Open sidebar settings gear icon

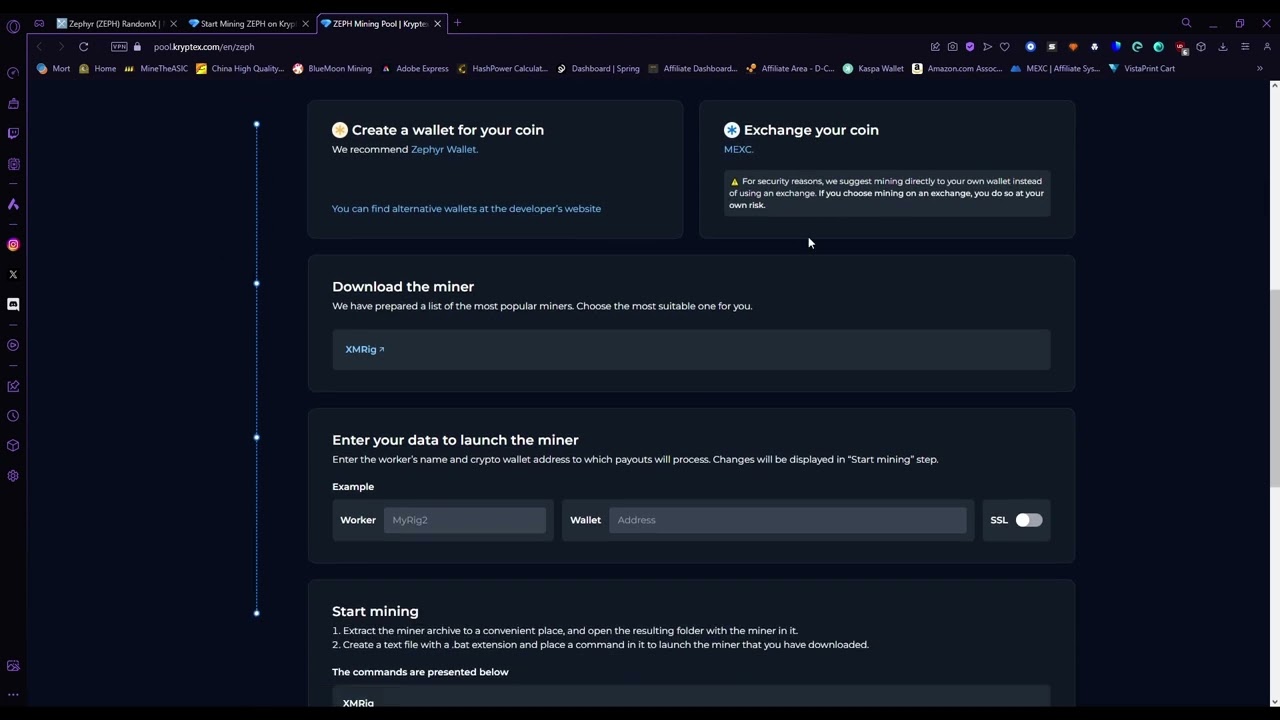click(13, 476)
